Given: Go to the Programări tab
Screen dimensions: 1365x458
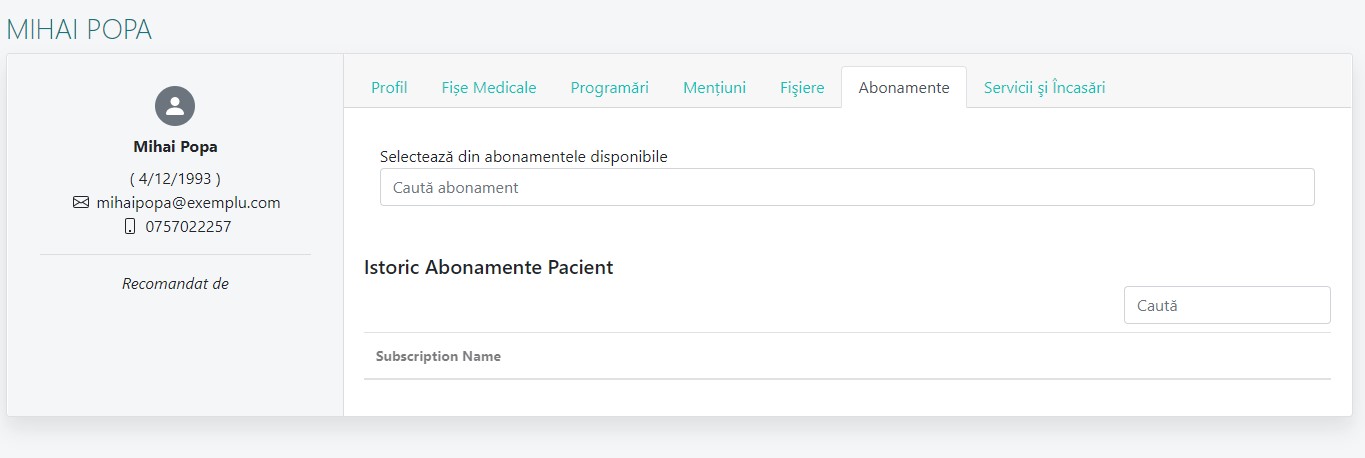Looking at the screenshot, I should coord(610,88).
